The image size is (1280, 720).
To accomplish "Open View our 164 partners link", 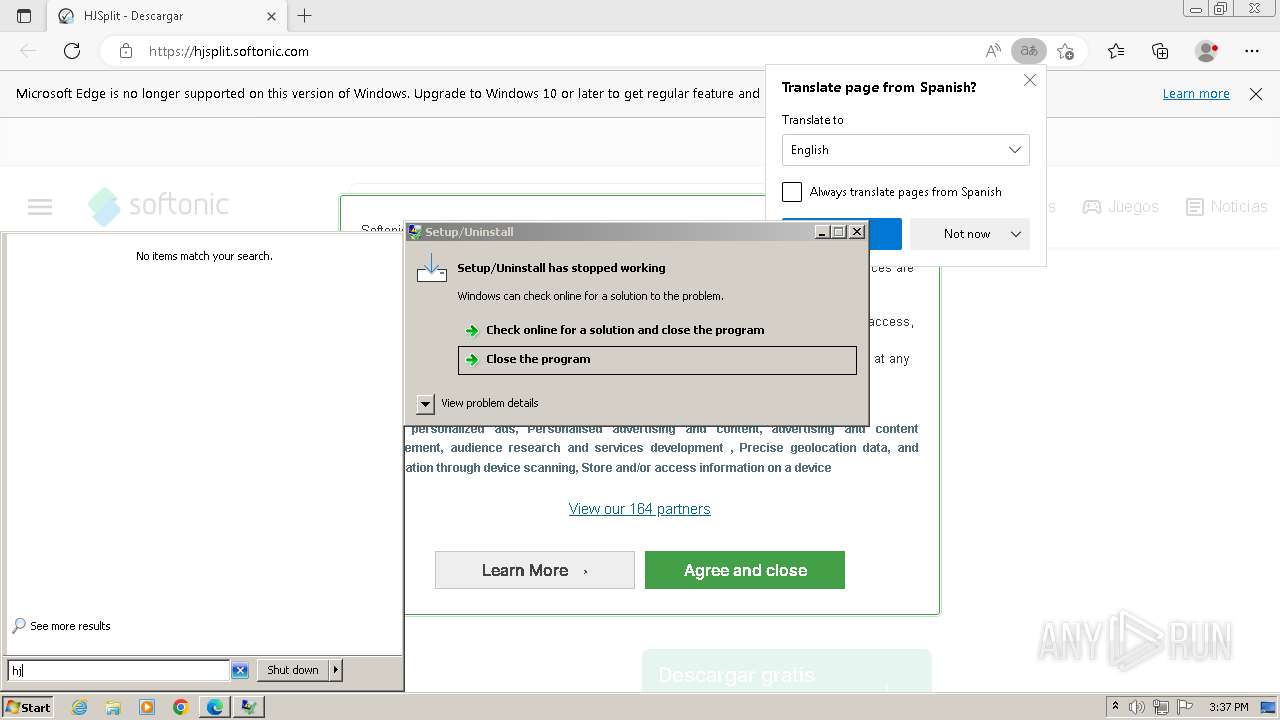I will point(640,509).
